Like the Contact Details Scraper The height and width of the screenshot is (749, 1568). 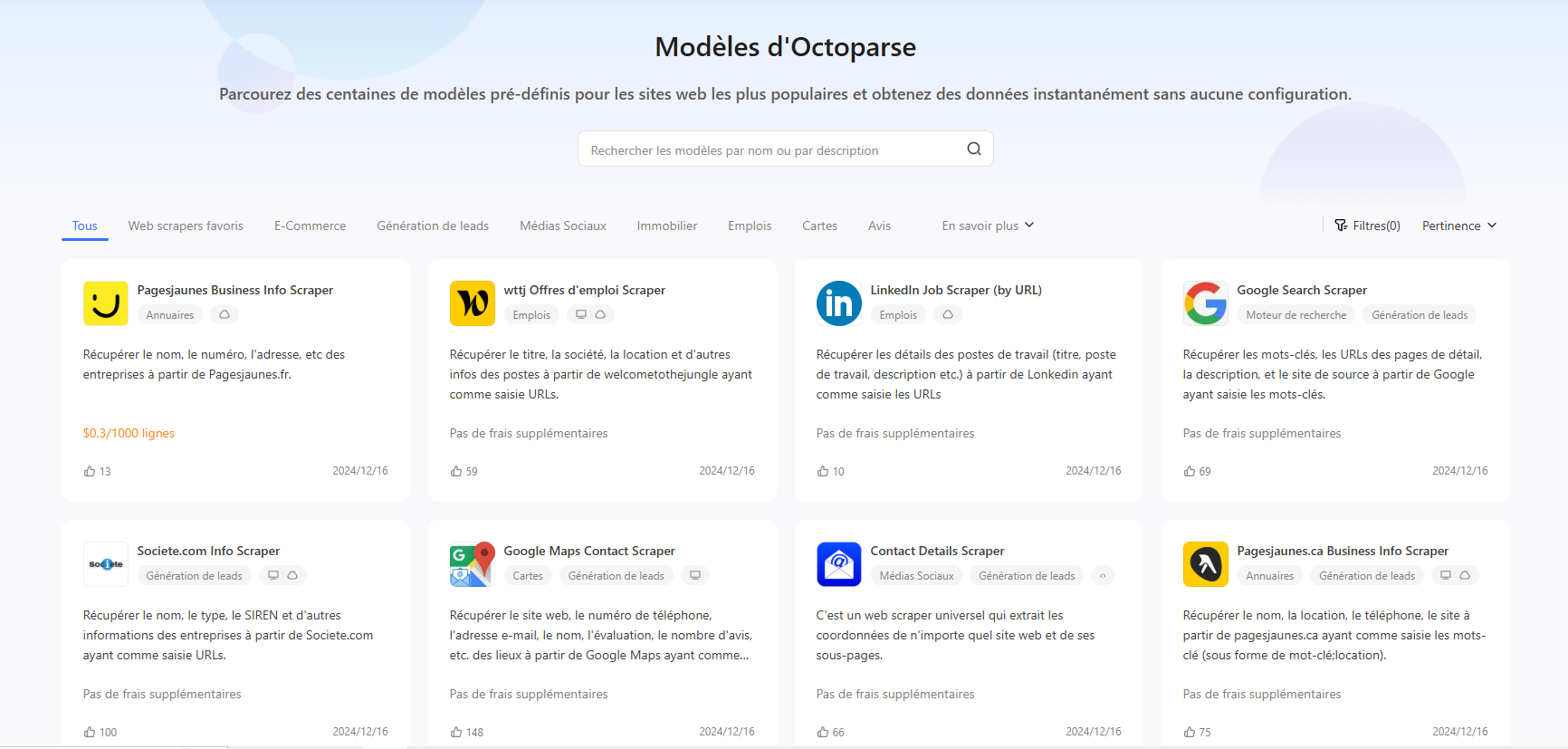tap(823, 732)
